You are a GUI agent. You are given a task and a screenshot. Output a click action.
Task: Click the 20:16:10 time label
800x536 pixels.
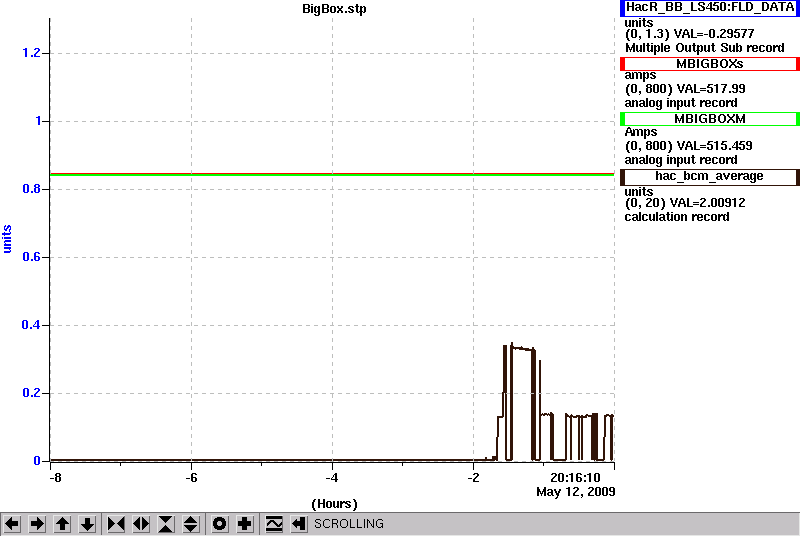[575, 478]
